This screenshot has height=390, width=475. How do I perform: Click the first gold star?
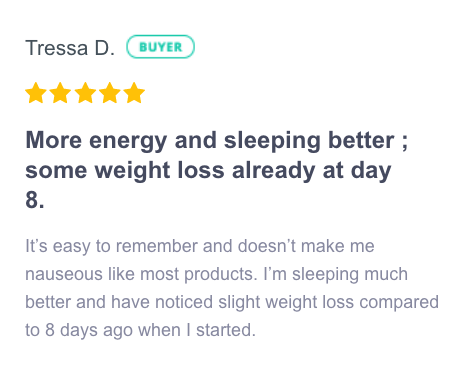(36, 93)
